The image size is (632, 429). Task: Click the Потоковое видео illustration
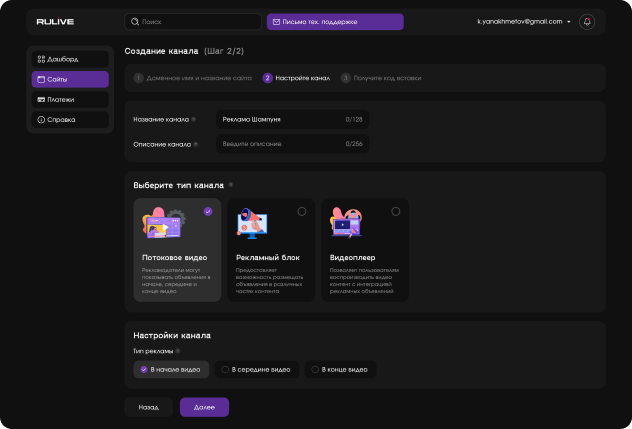[x=163, y=226]
